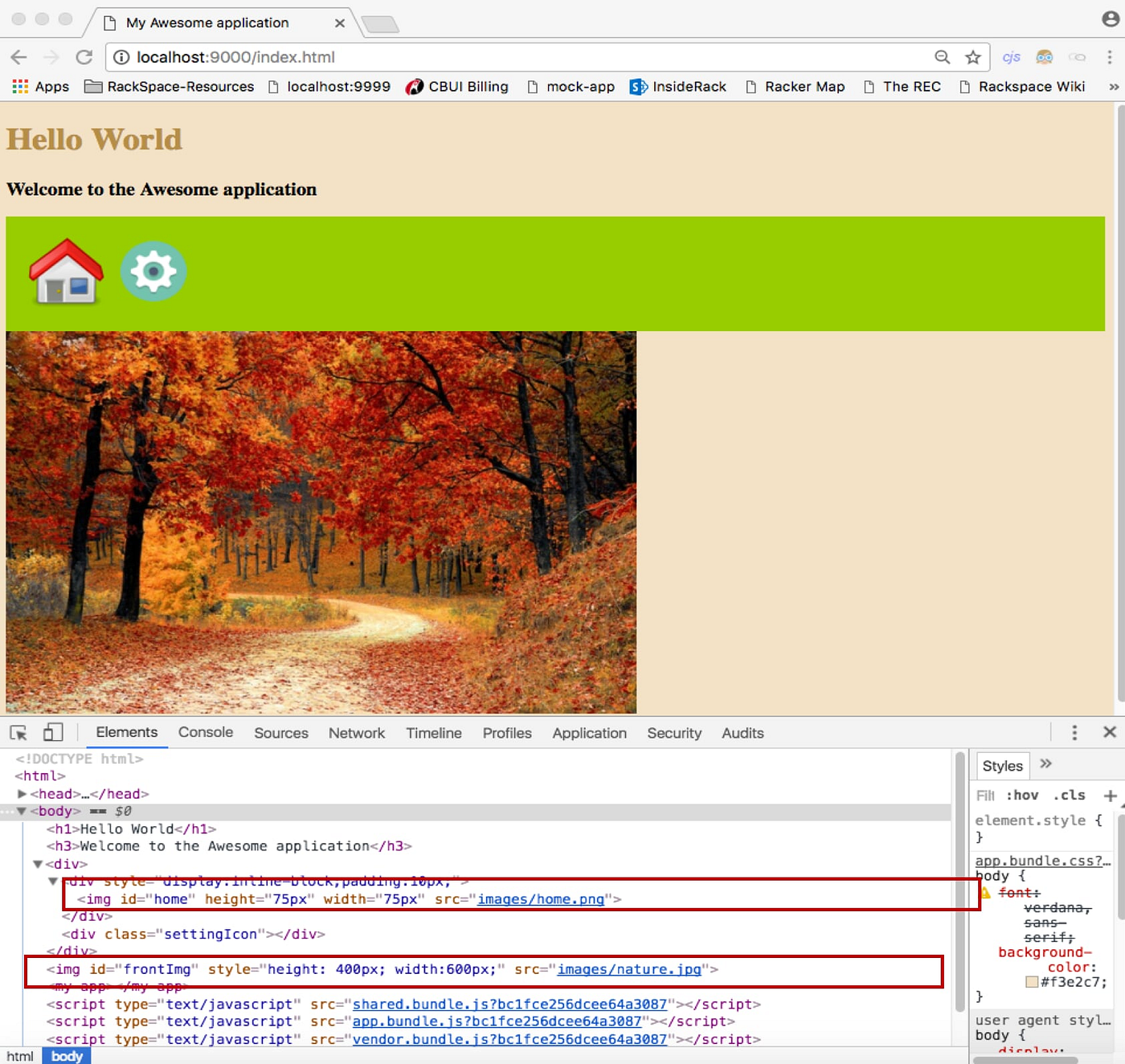
Task: Open the app.bundle.js script link
Action: pos(497,1021)
